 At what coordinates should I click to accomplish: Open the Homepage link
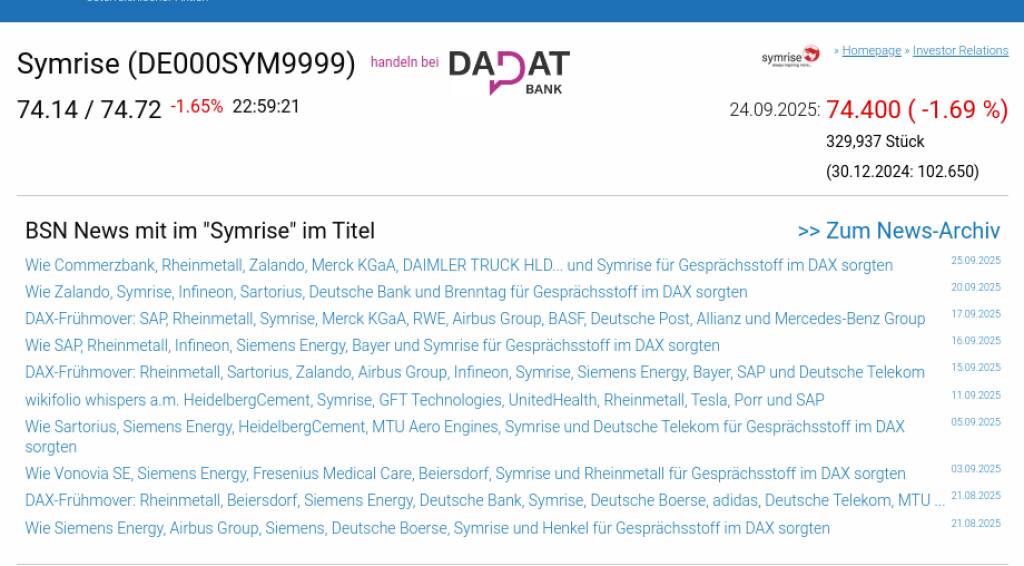coord(871,51)
